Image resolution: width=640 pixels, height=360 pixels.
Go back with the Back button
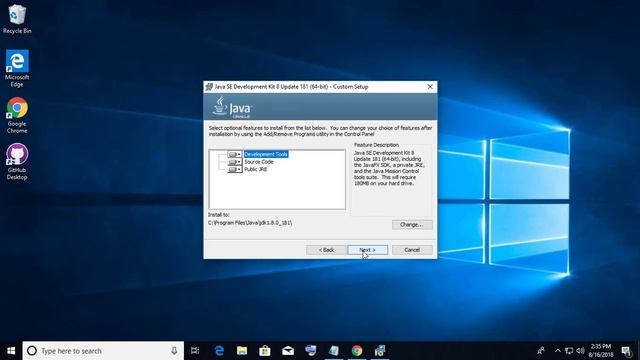tap(326, 250)
